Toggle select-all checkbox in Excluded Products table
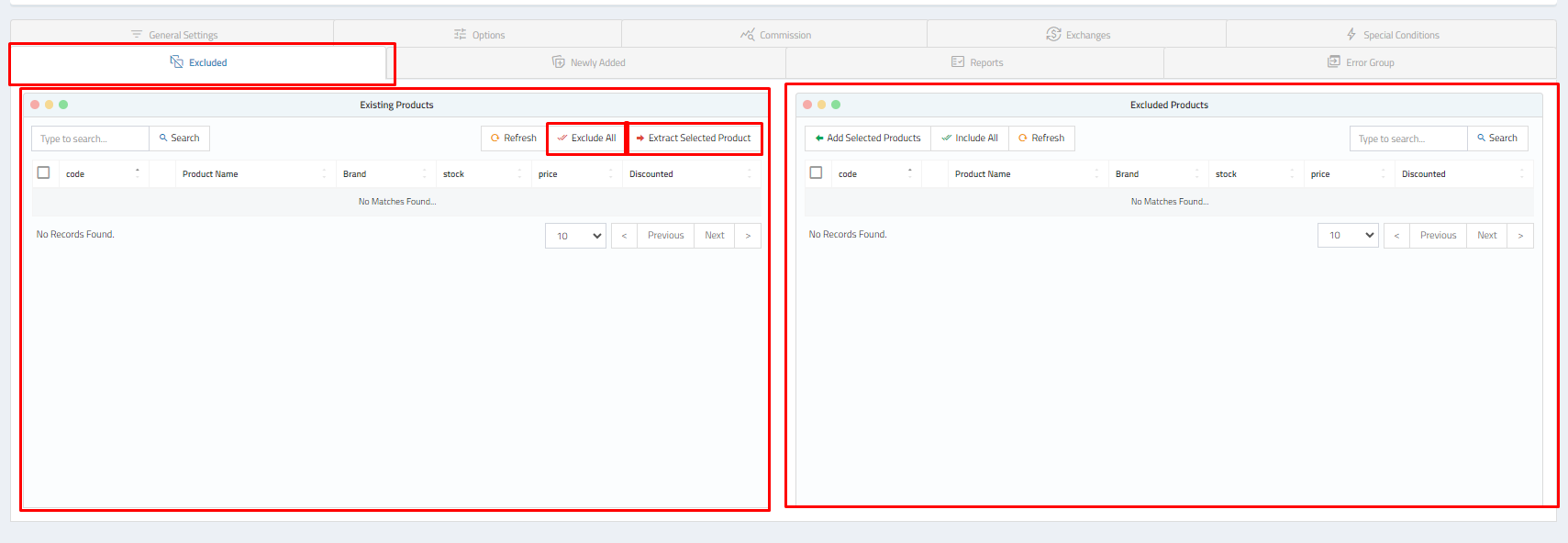 pyautogui.click(x=816, y=172)
